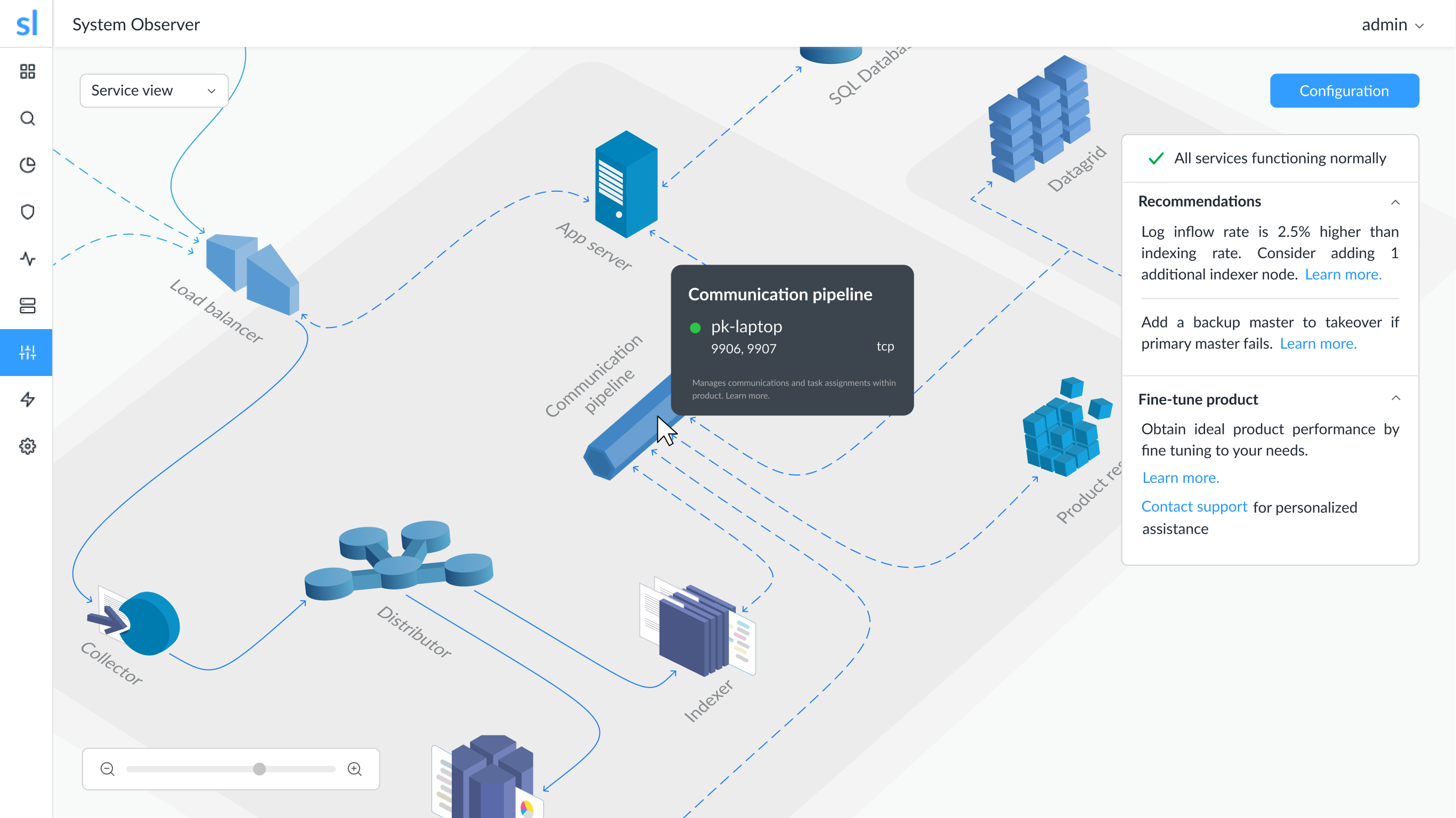Select the lightning bolt actions icon

coord(27,399)
